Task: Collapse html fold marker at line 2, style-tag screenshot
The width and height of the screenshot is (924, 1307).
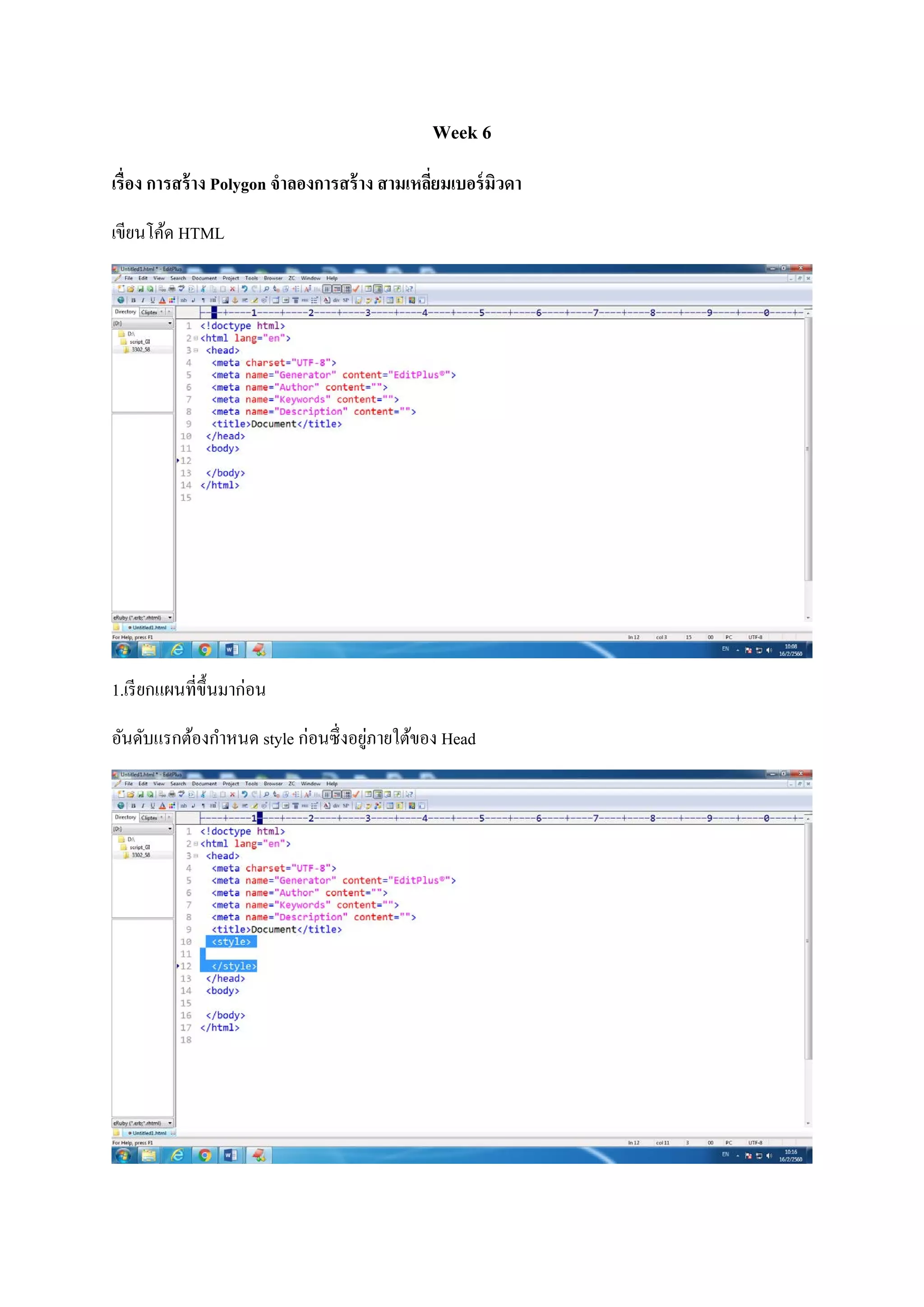Action: click(x=196, y=844)
